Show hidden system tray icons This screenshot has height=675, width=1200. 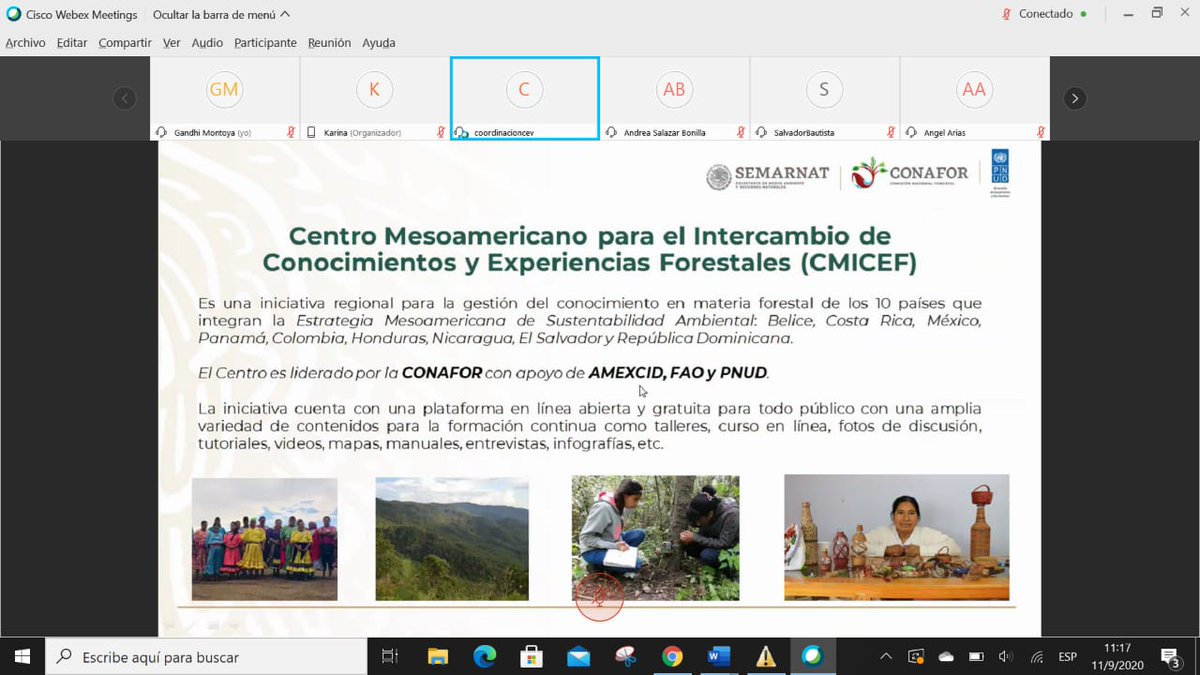(x=886, y=657)
